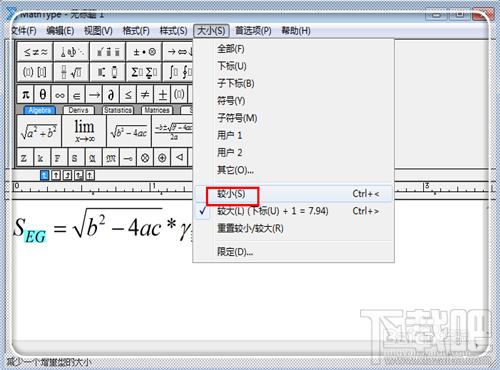This screenshot has height=370, width=500.
Task: Switch to the Matrices tab
Action: (x=157, y=110)
